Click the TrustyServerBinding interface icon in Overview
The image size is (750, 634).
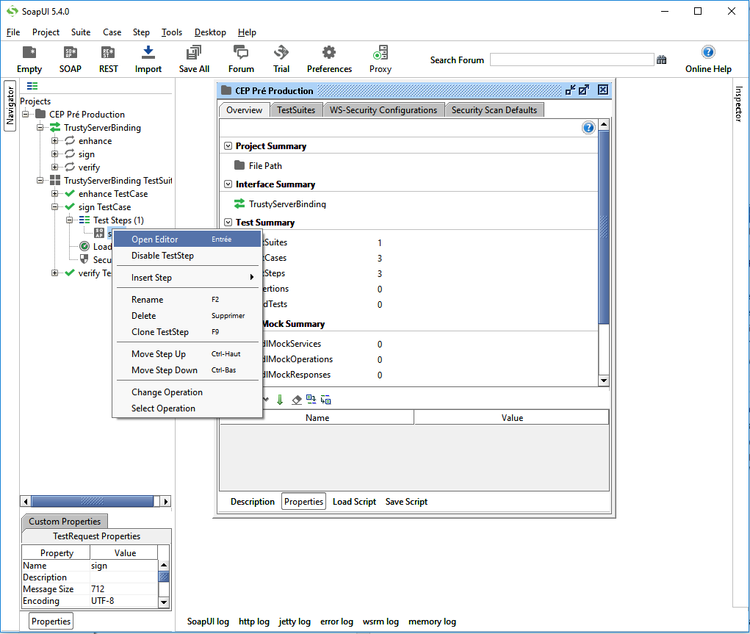point(240,204)
